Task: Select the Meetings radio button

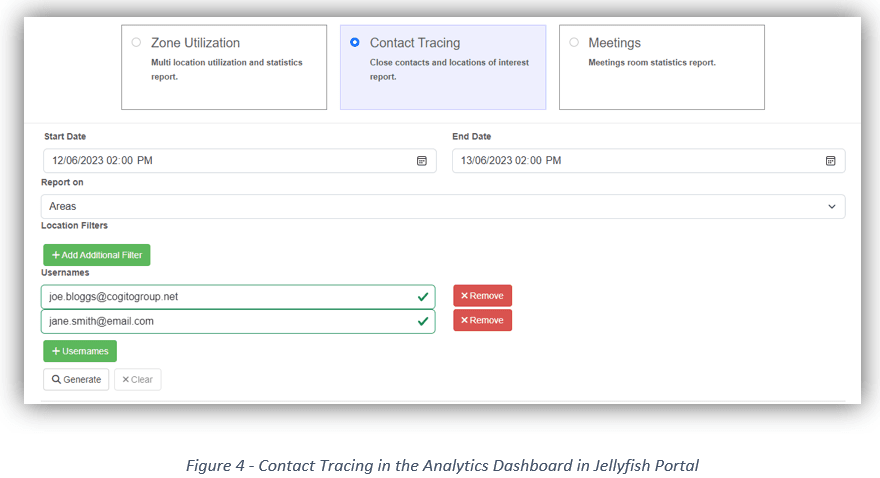Action: pos(574,43)
